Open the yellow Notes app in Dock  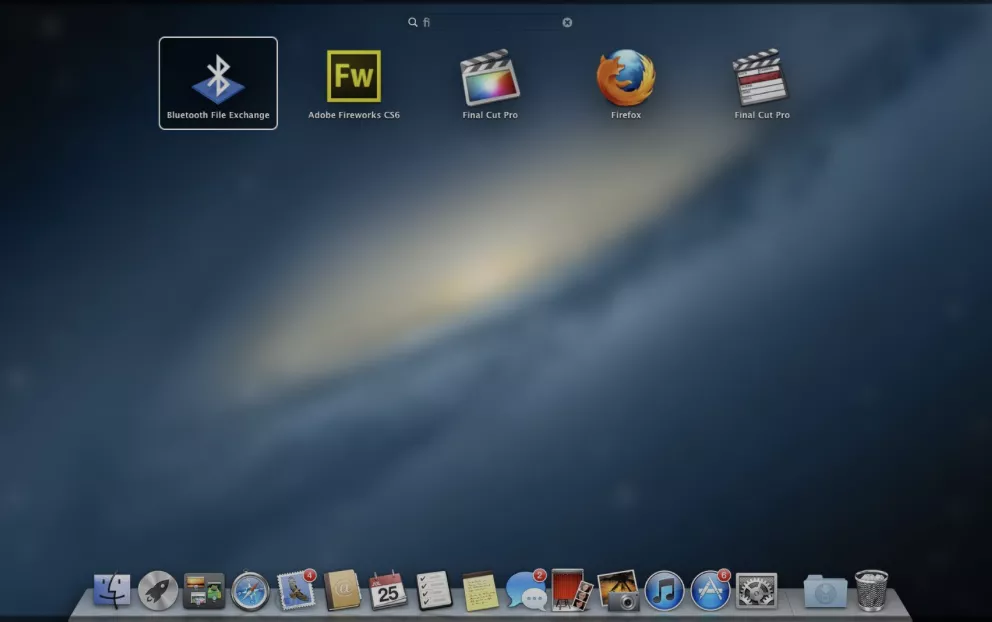tap(480, 591)
